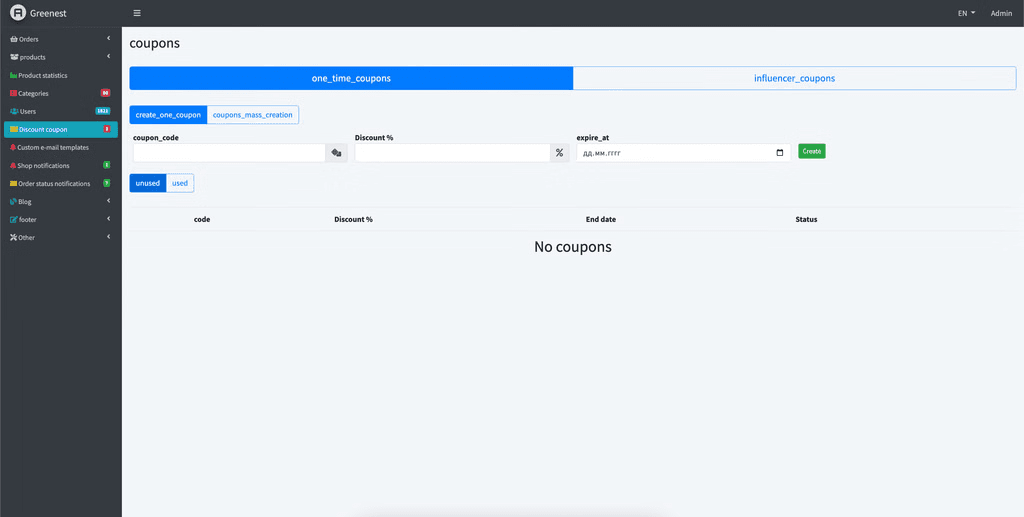
Task: Click the Discount % column header
Action: 353,219
